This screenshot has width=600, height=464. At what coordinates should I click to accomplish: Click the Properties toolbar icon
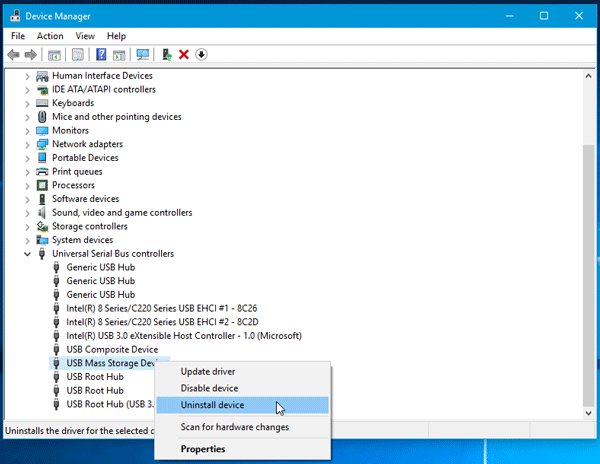pyautogui.click(x=77, y=54)
